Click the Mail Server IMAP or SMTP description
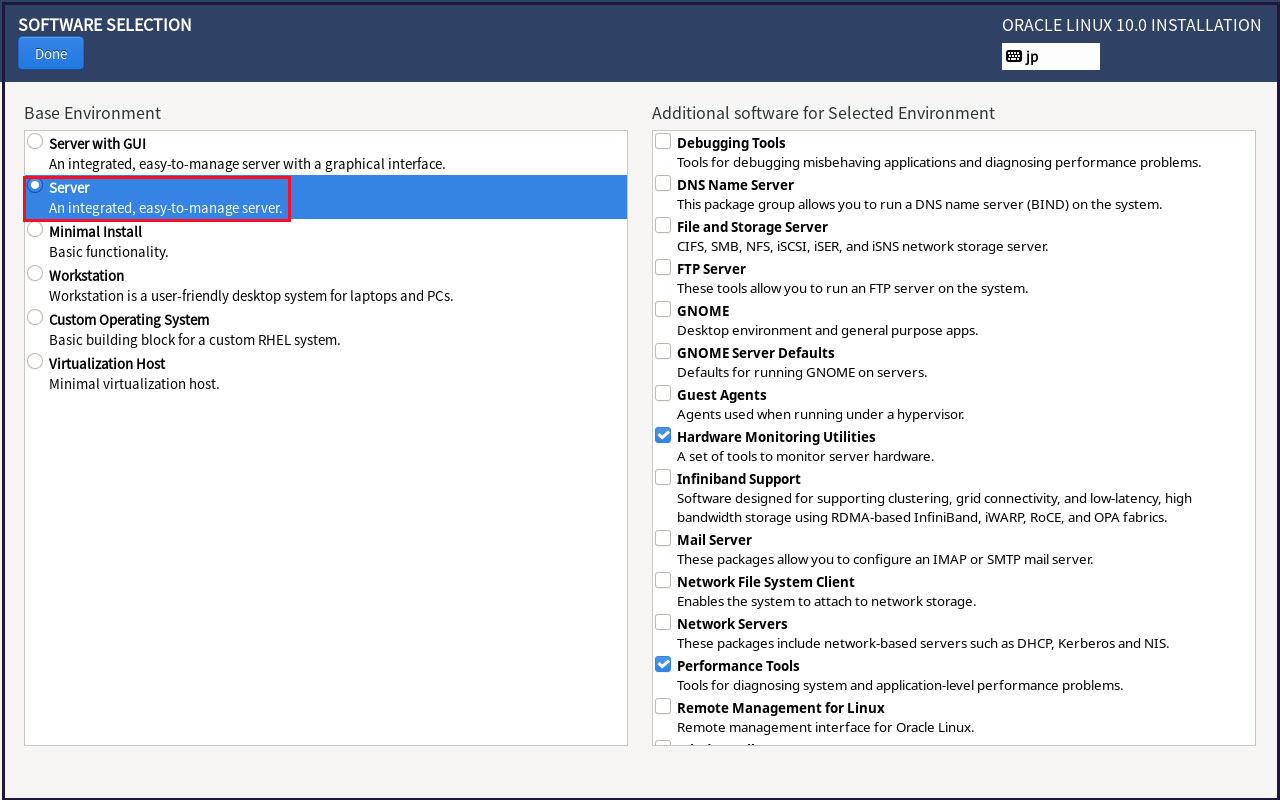1280x800 pixels. [885, 560]
